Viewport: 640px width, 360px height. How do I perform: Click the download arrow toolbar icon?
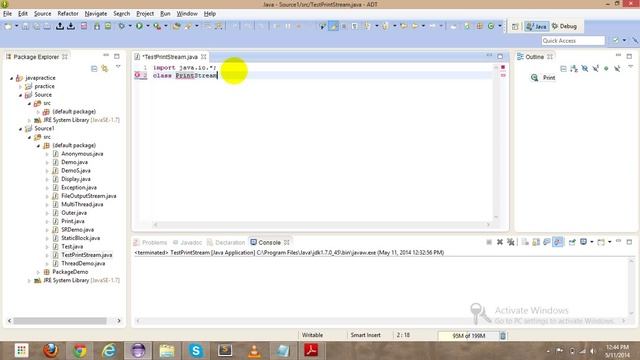tap(71, 26)
